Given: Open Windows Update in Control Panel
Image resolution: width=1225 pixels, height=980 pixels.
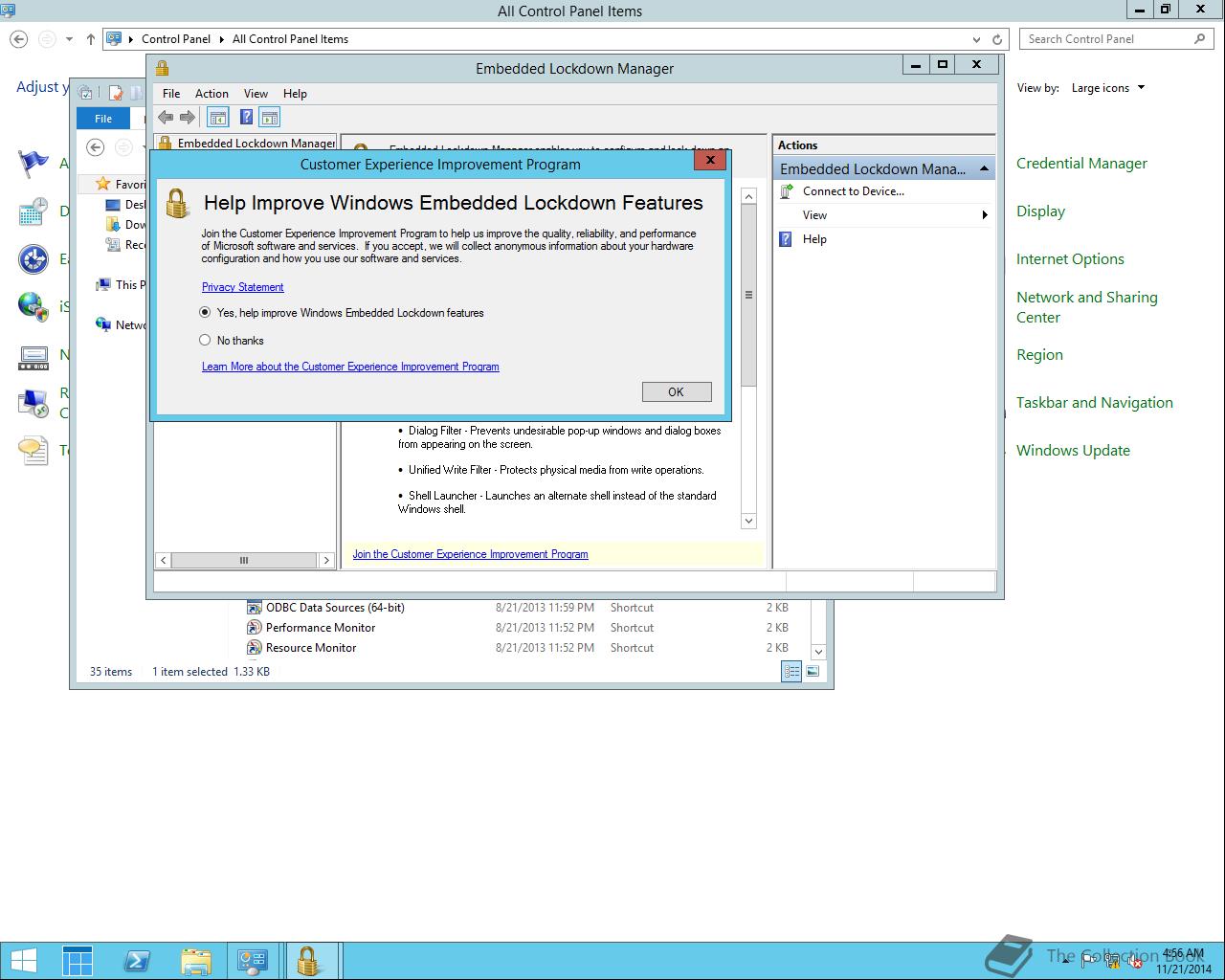Looking at the screenshot, I should click(1073, 451).
